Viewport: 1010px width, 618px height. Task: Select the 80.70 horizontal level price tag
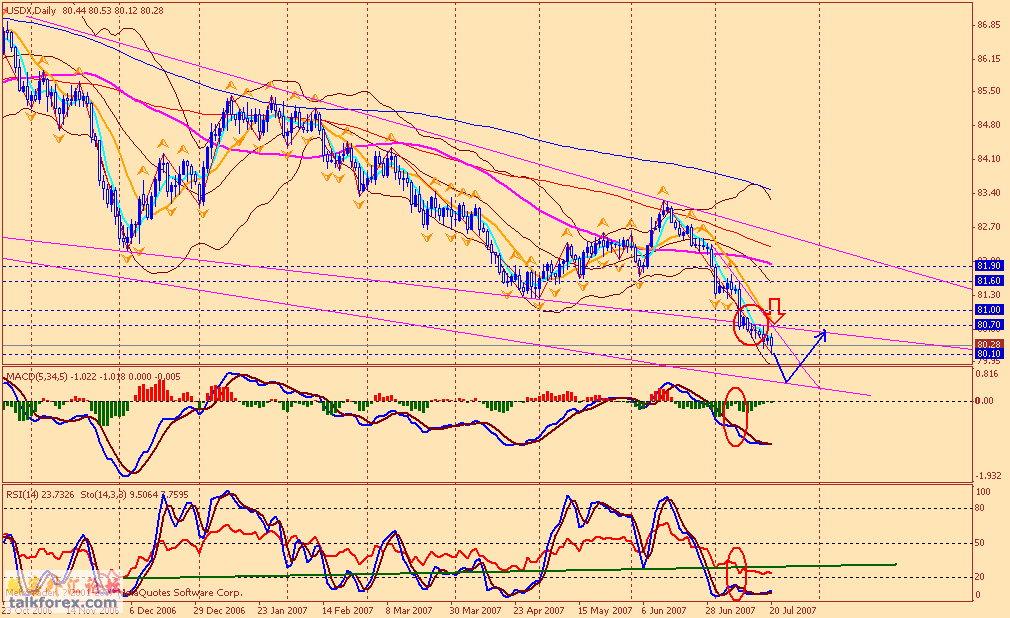click(x=989, y=325)
